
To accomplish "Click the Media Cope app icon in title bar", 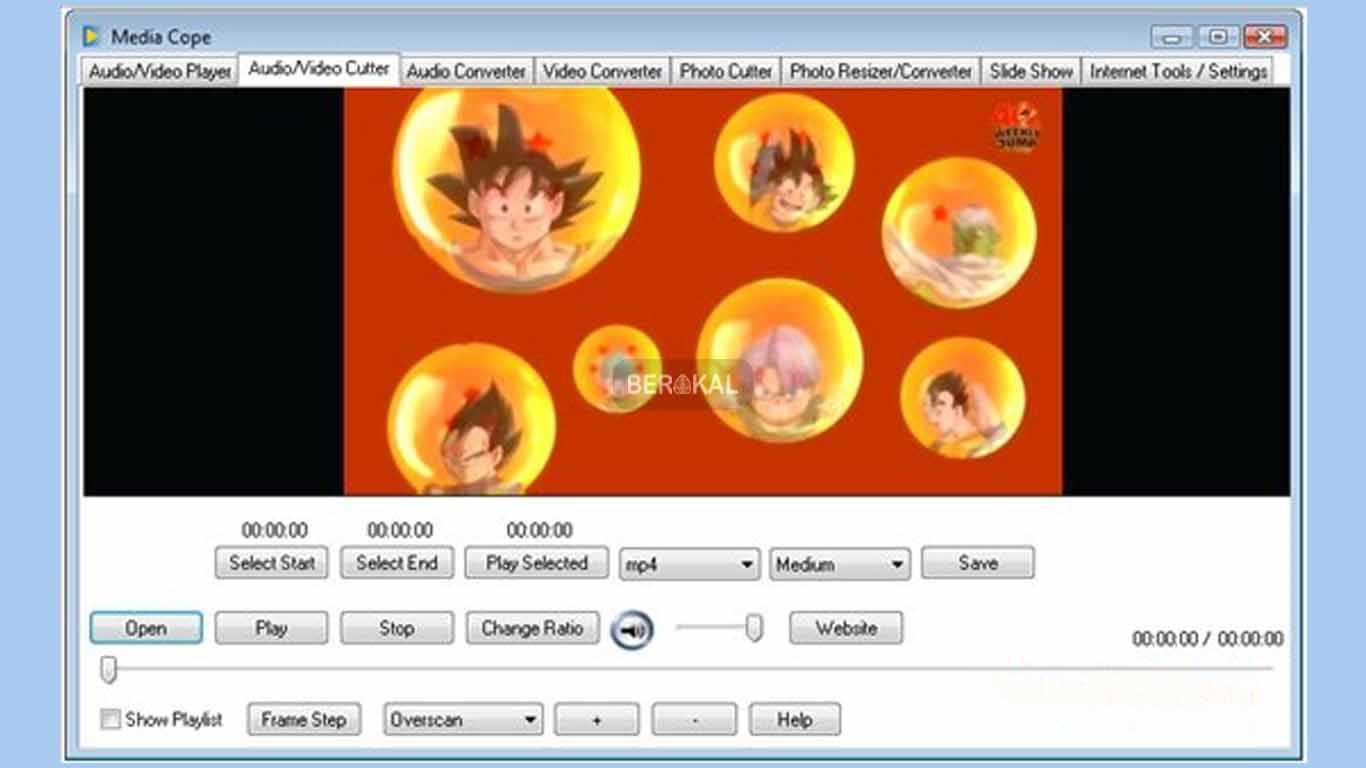I will point(92,37).
